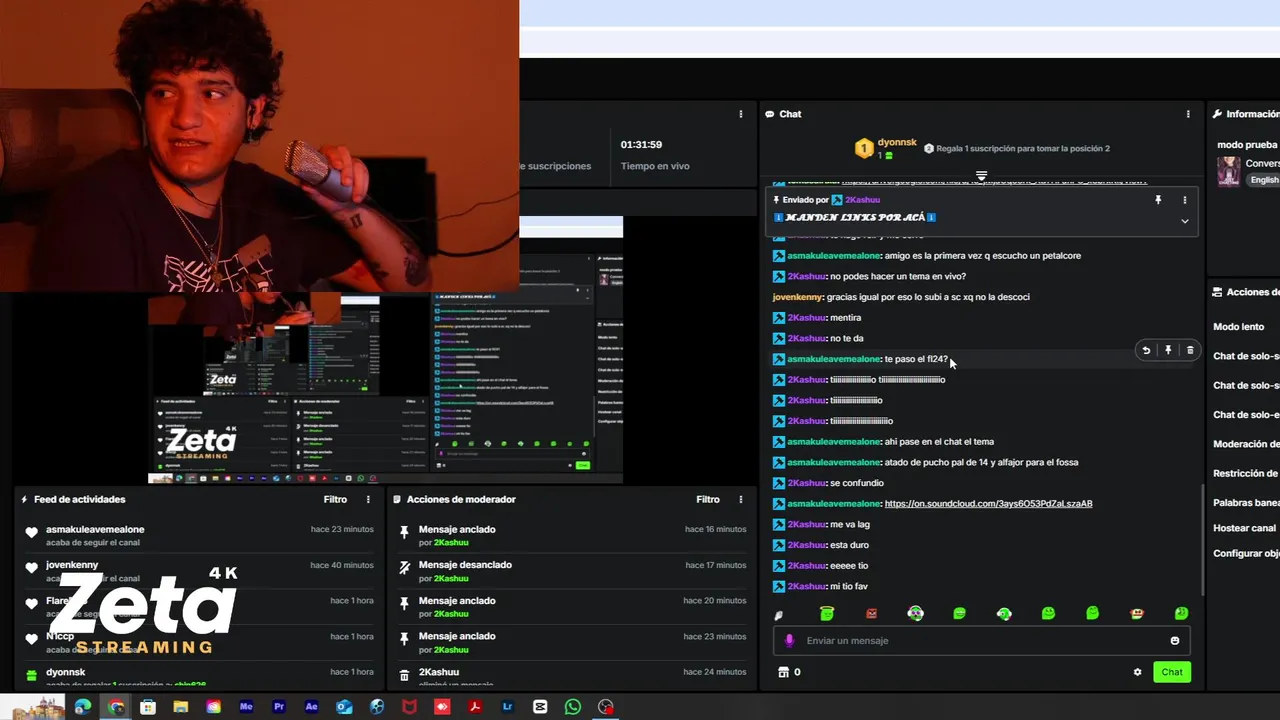The height and width of the screenshot is (720, 1280).
Task: Open Google Chrome from taskbar
Action: (x=116, y=707)
